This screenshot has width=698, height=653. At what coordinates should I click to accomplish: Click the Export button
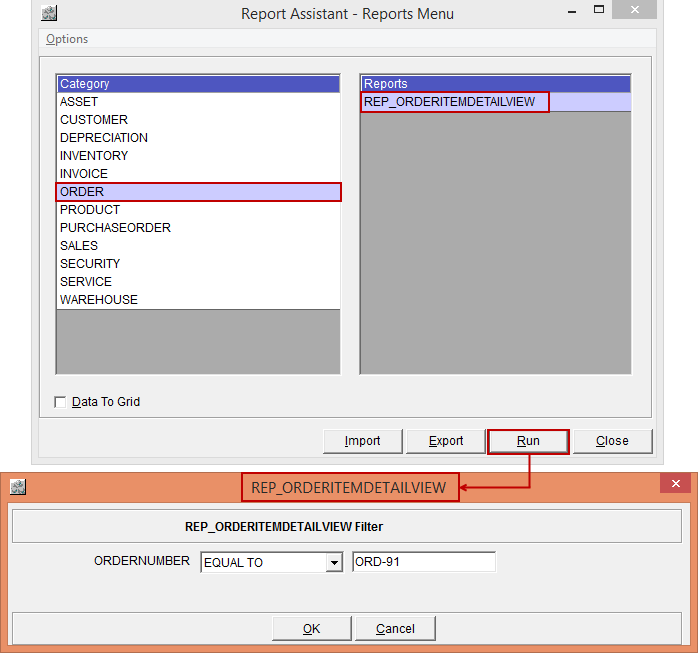point(446,441)
